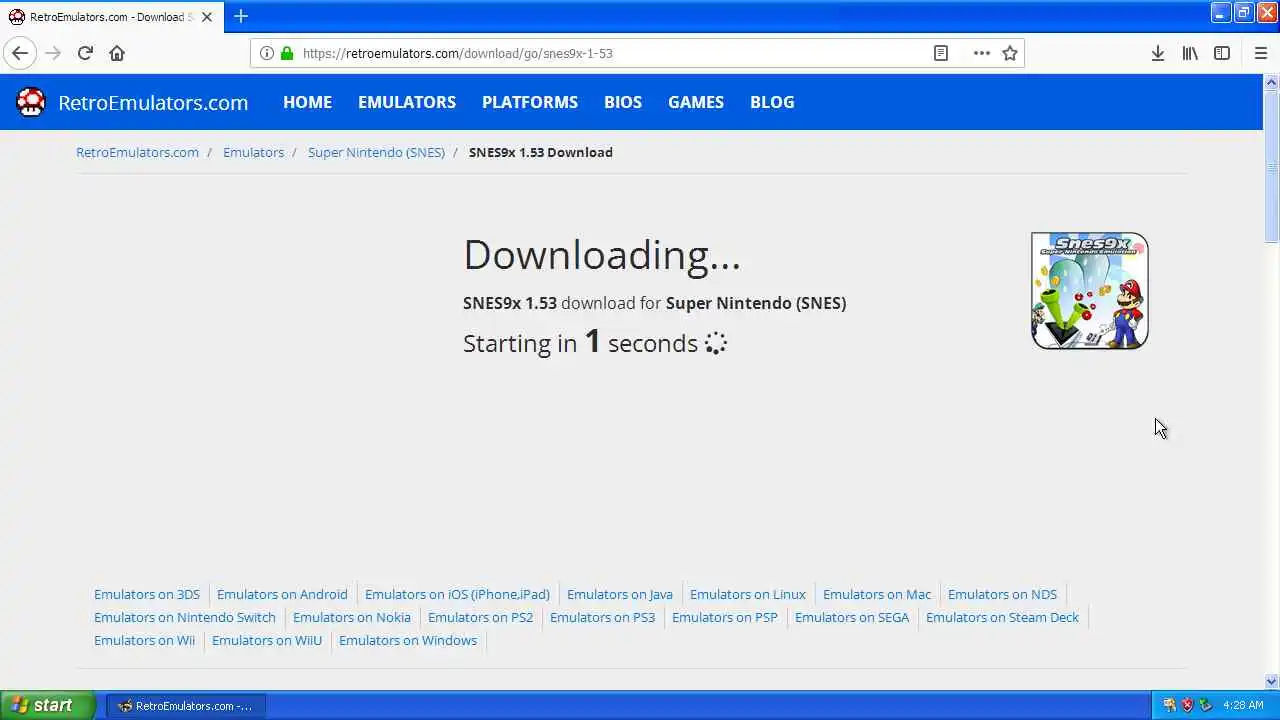Open Emulators on Mac link
Image resolution: width=1280 pixels, height=720 pixels.
877,594
